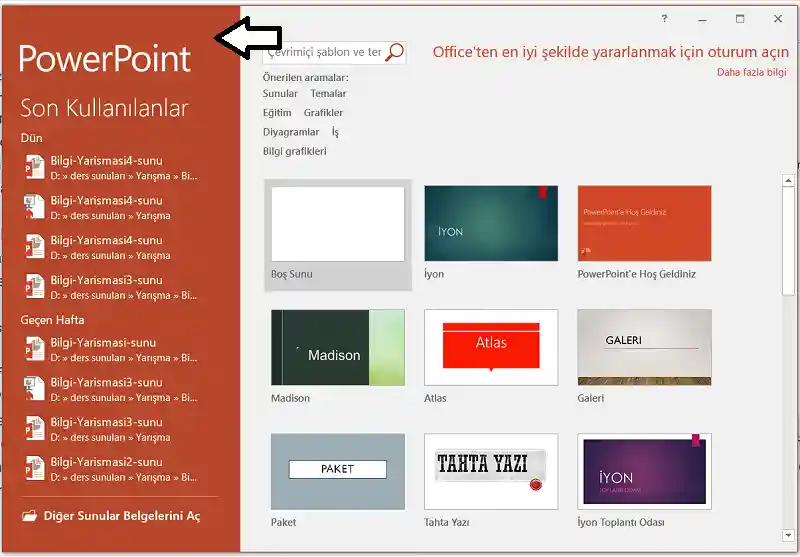The width and height of the screenshot is (800, 557).
Task: Search suggested term İş
Action: point(335,132)
